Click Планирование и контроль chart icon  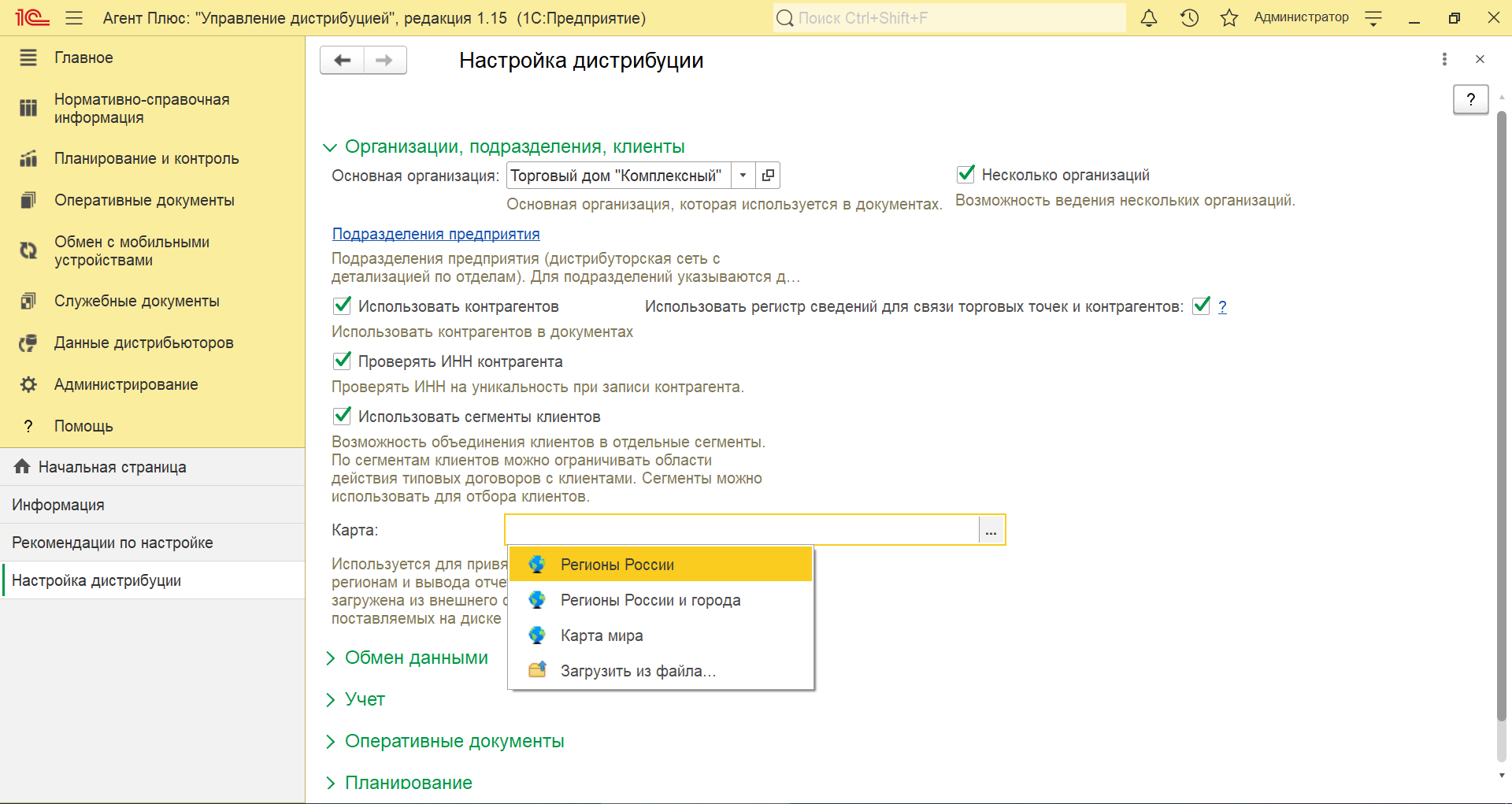[x=28, y=158]
